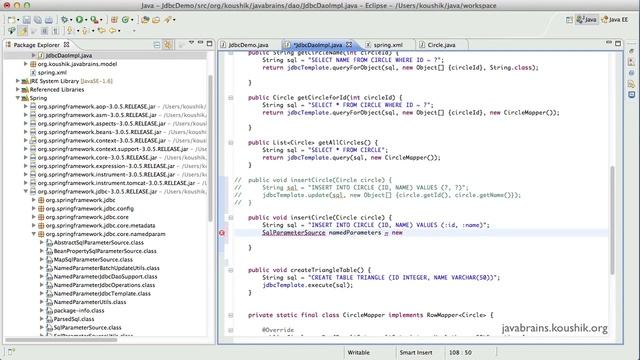Minimize the Package Explorer view
This screenshot has height=360, width=640.
click(200, 43)
